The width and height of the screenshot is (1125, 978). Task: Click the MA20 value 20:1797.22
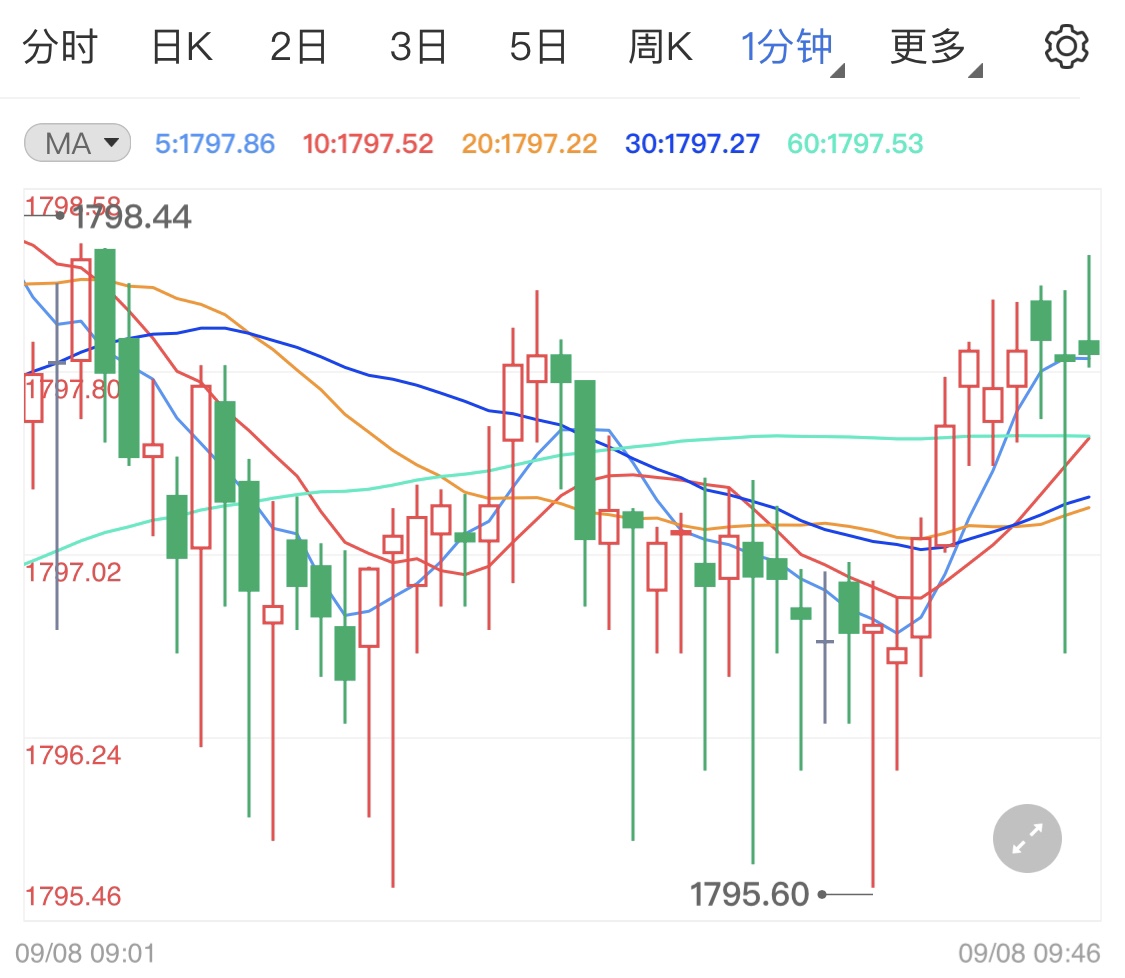pyautogui.click(x=529, y=144)
